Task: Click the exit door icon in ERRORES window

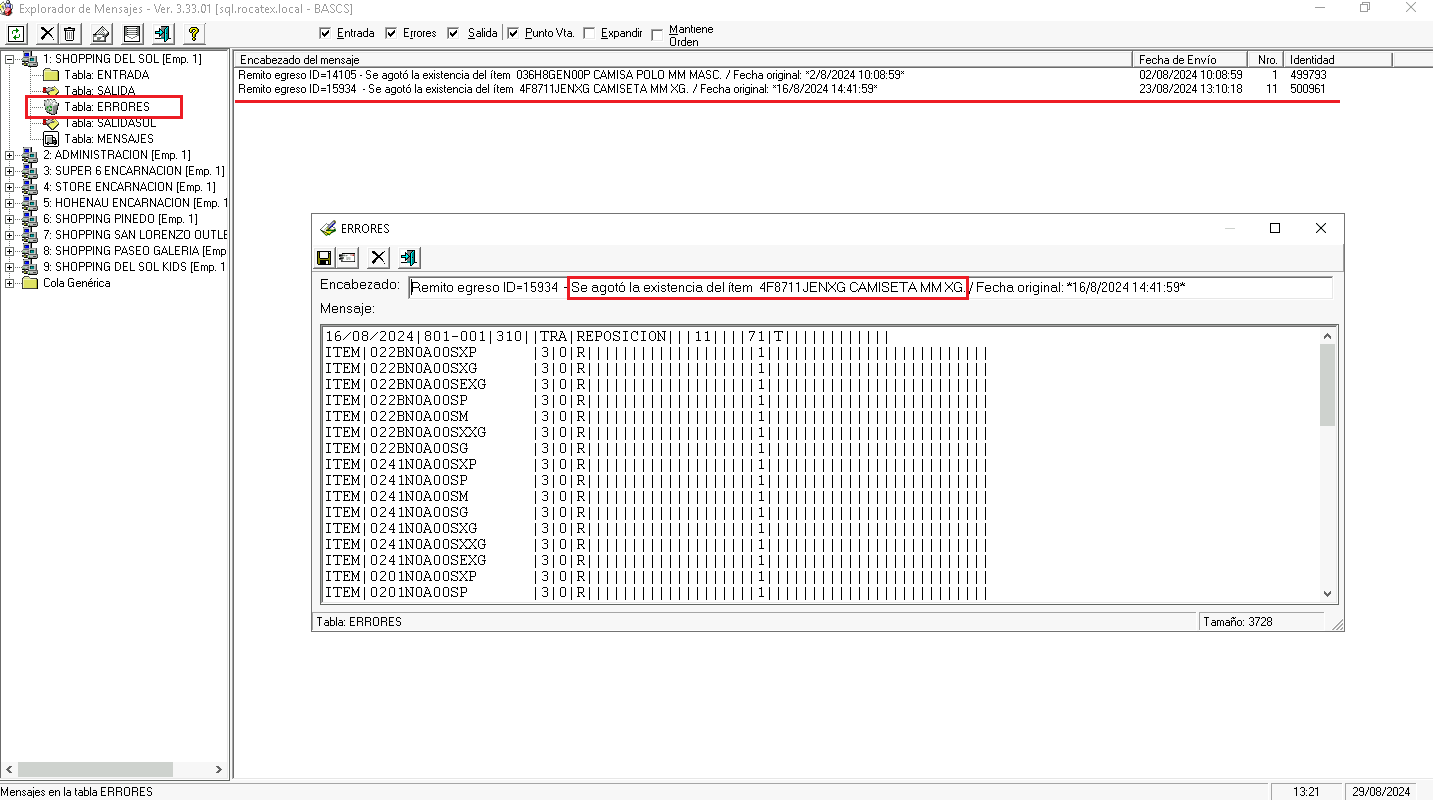Action: (x=408, y=258)
